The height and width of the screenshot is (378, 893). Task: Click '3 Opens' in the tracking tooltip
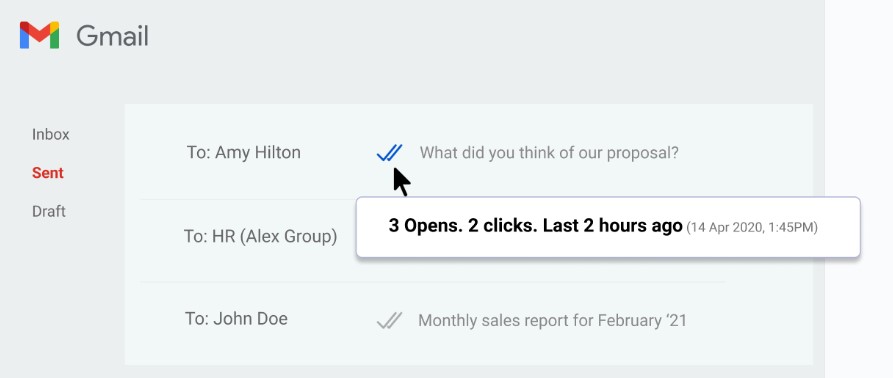pos(425,226)
